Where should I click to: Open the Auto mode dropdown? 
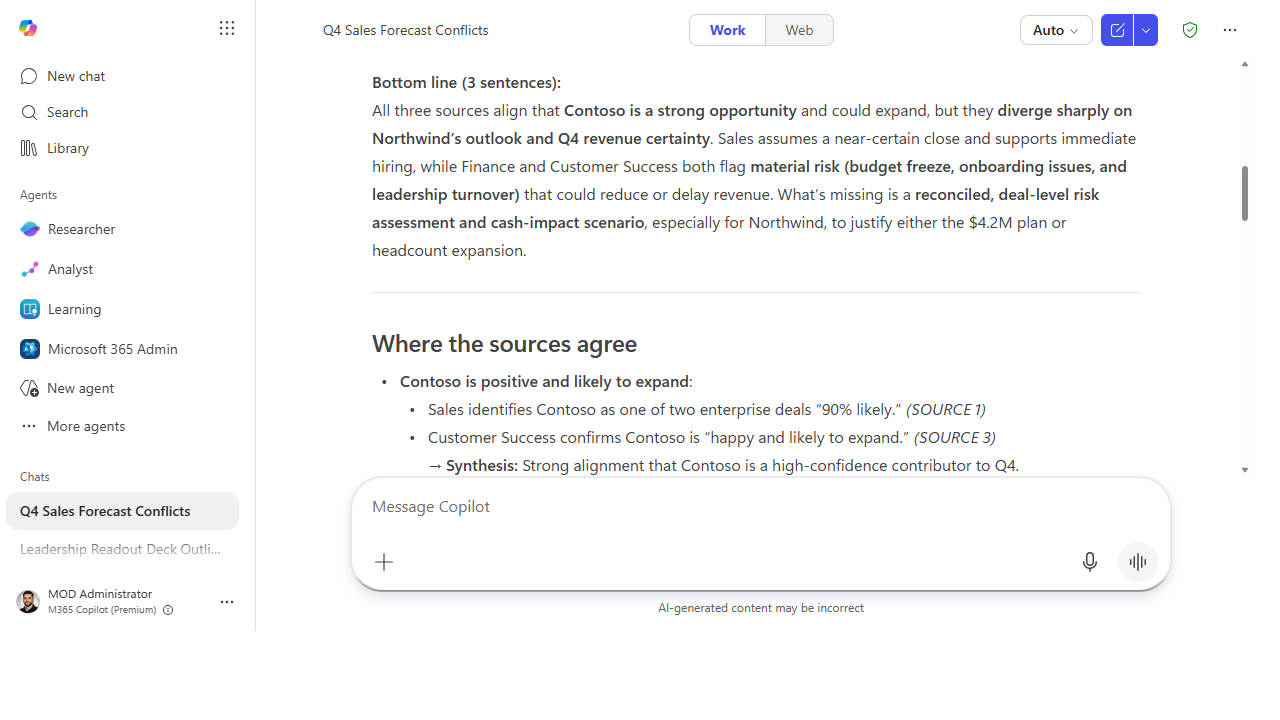pyautogui.click(x=1056, y=30)
